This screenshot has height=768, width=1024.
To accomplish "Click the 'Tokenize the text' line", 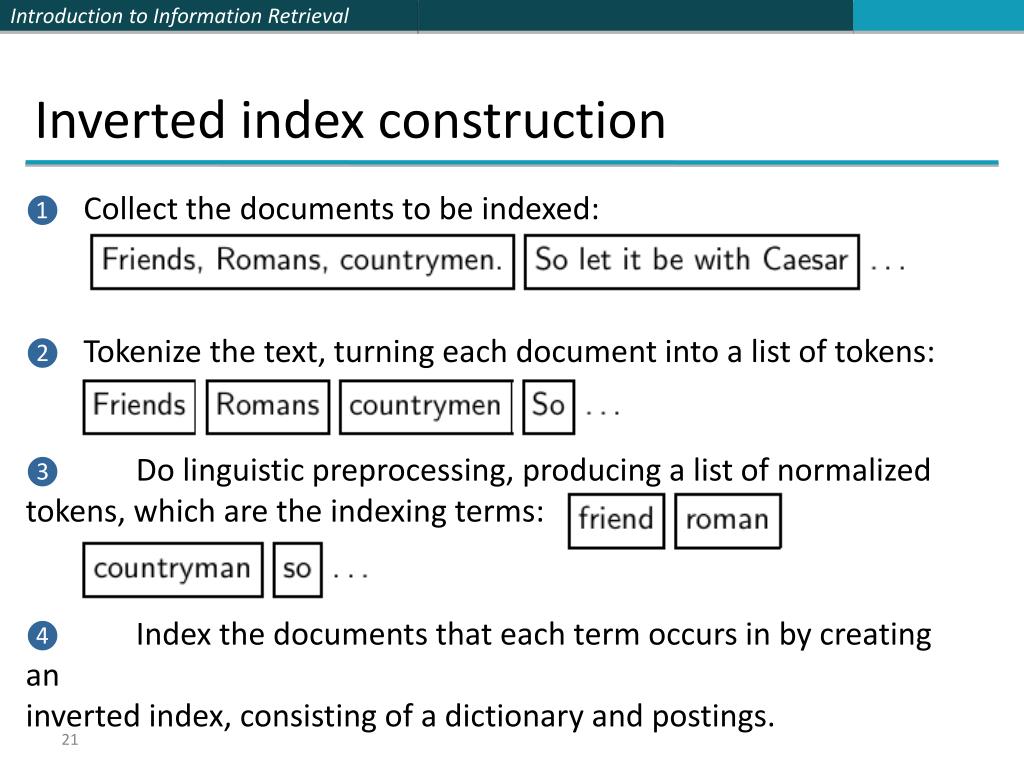I will [x=509, y=352].
